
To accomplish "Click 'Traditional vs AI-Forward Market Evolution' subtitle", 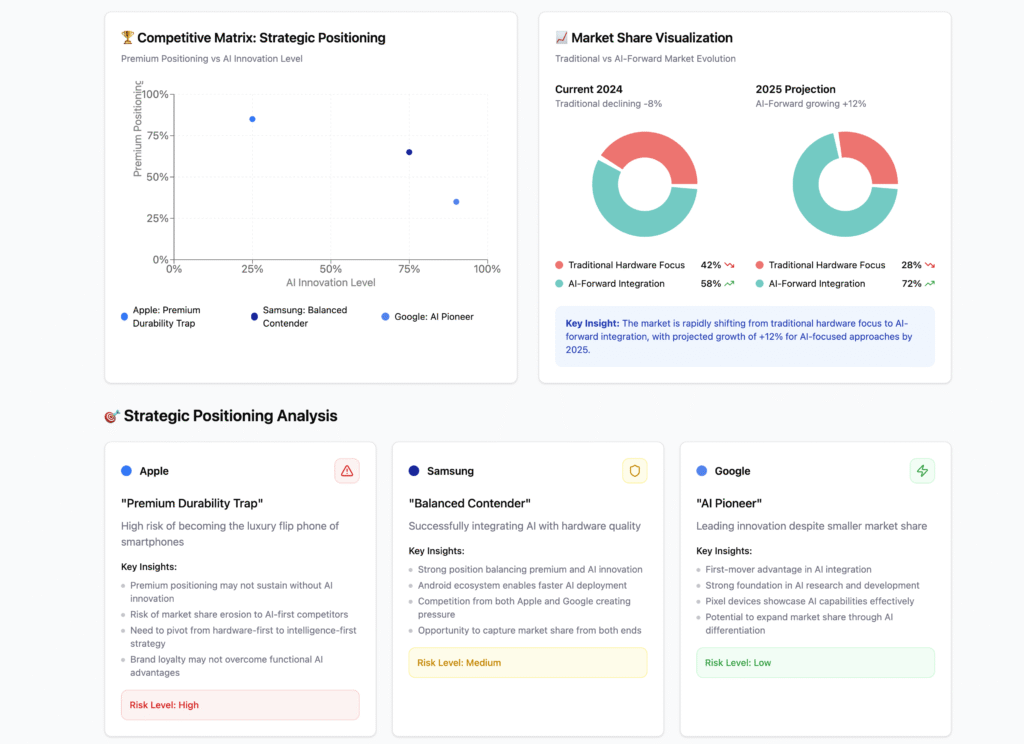I will [645, 59].
